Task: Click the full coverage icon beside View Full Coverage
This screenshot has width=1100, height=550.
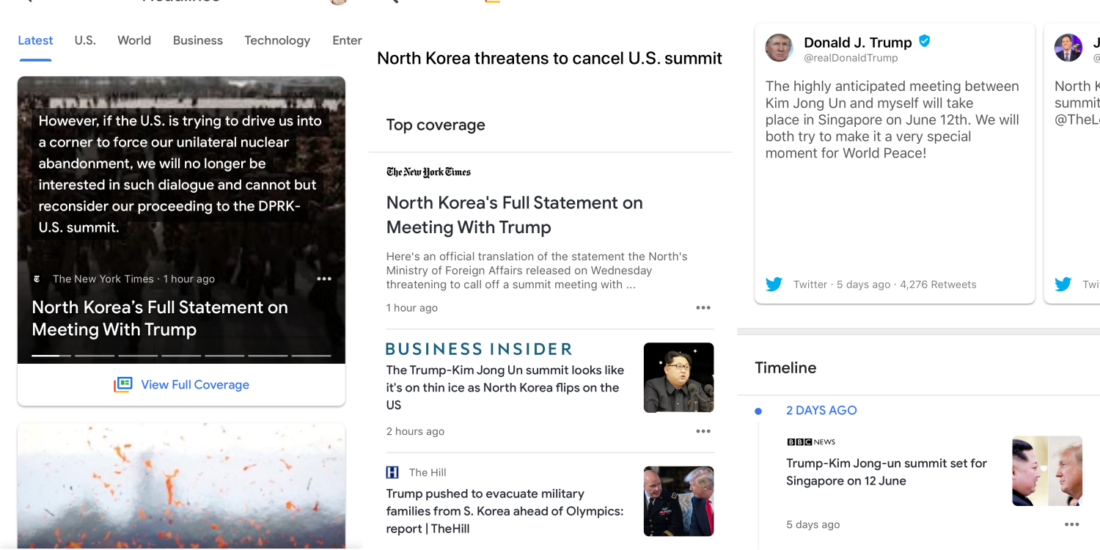Action: 123,384
